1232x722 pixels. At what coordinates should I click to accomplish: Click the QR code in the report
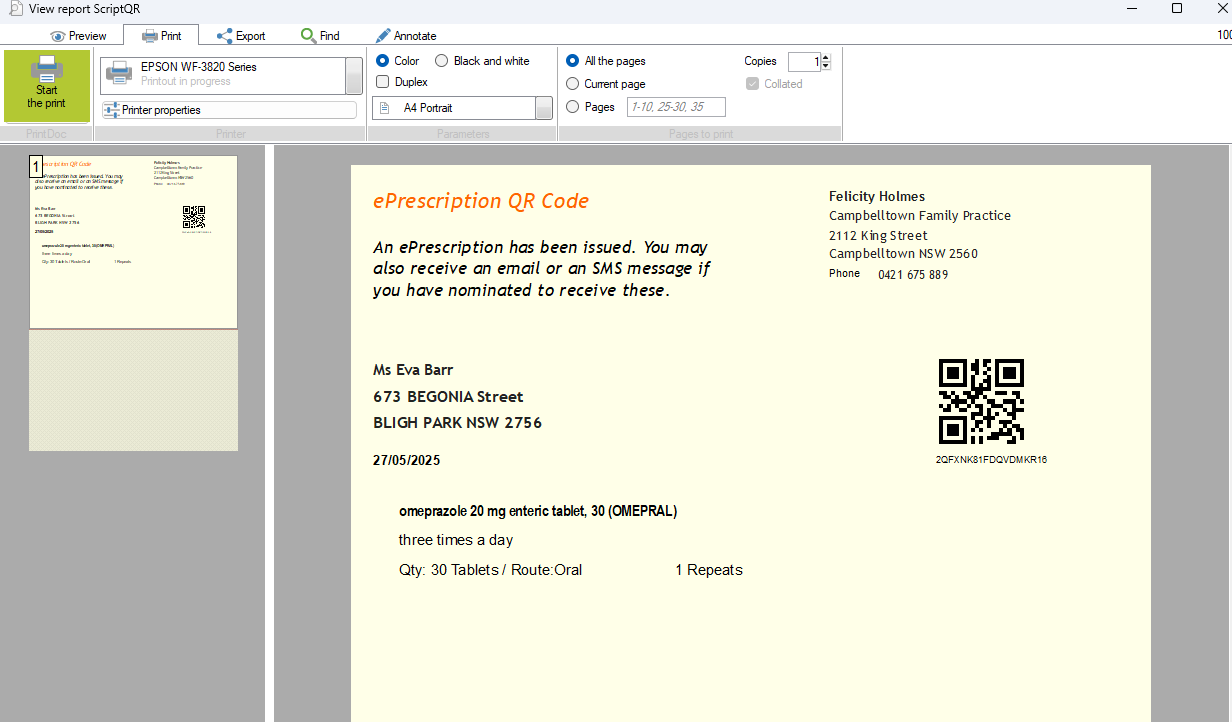point(981,401)
